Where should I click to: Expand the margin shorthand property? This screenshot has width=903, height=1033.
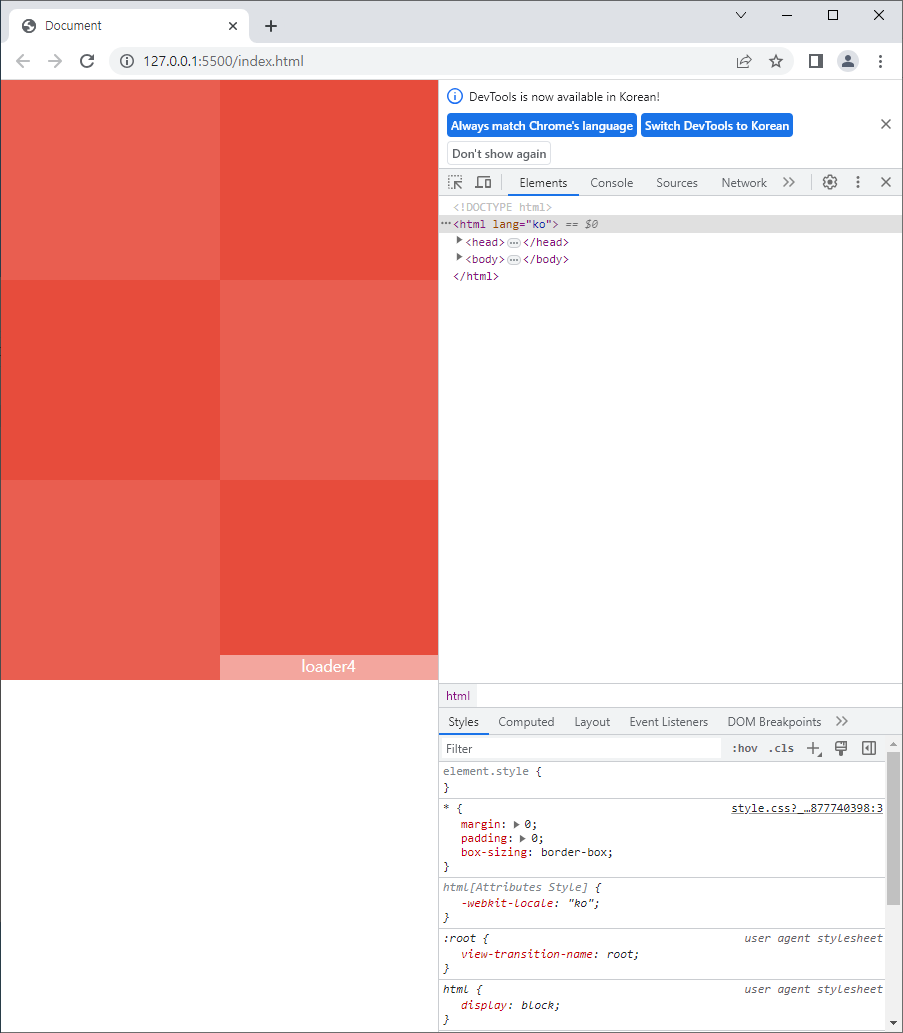(516, 824)
